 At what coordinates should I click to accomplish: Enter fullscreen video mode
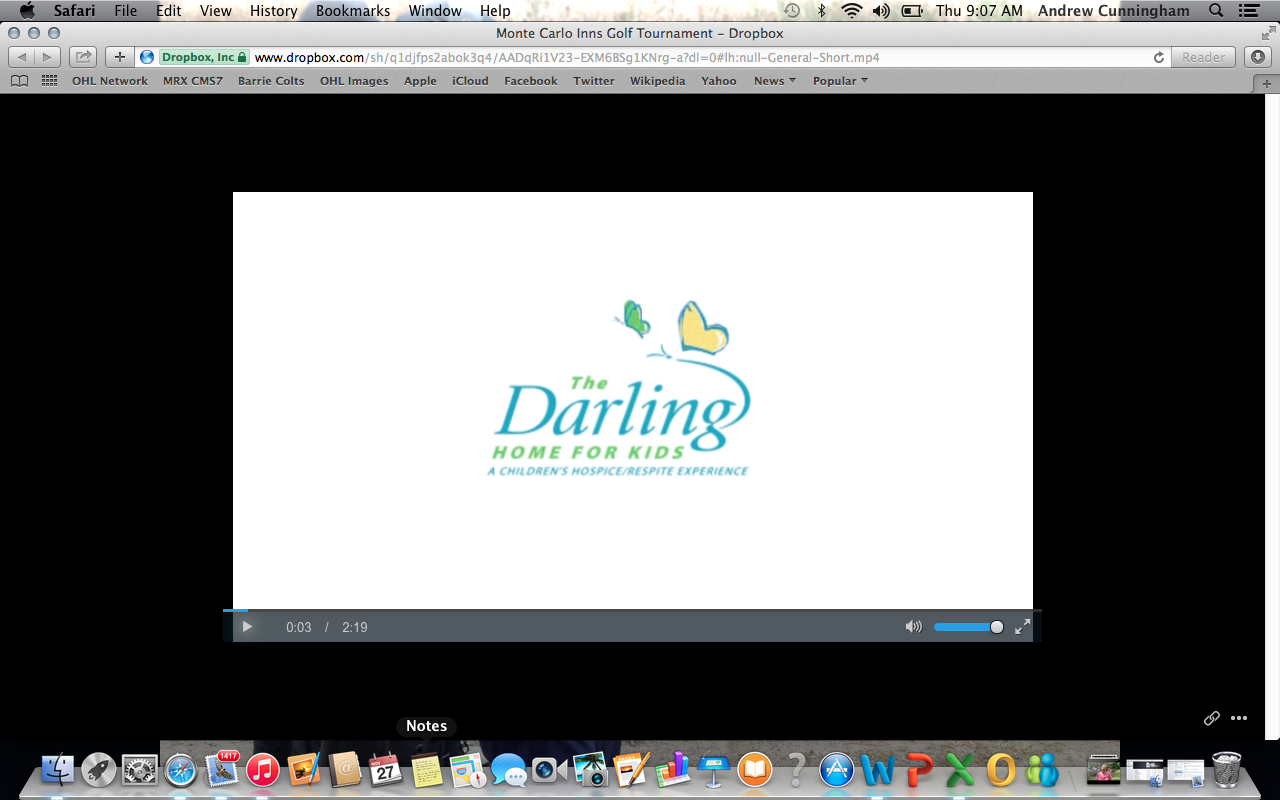(1021, 627)
